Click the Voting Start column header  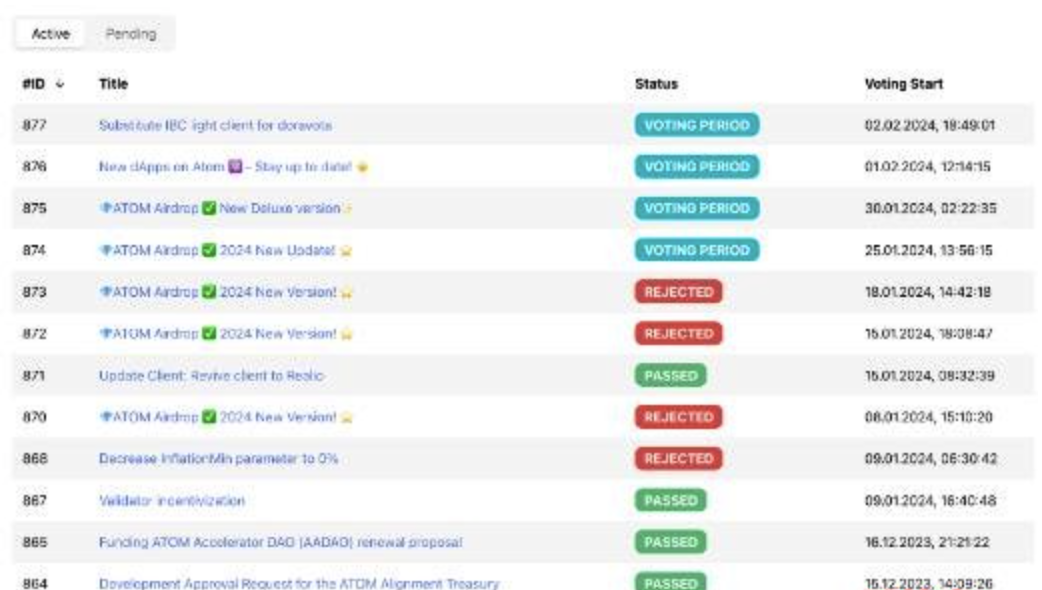(x=903, y=85)
